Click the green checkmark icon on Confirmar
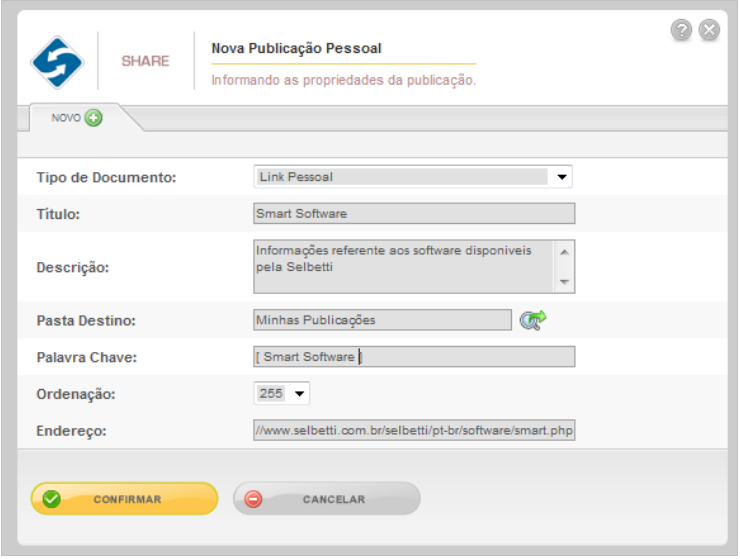The width and height of the screenshot is (740, 559). tap(51, 499)
